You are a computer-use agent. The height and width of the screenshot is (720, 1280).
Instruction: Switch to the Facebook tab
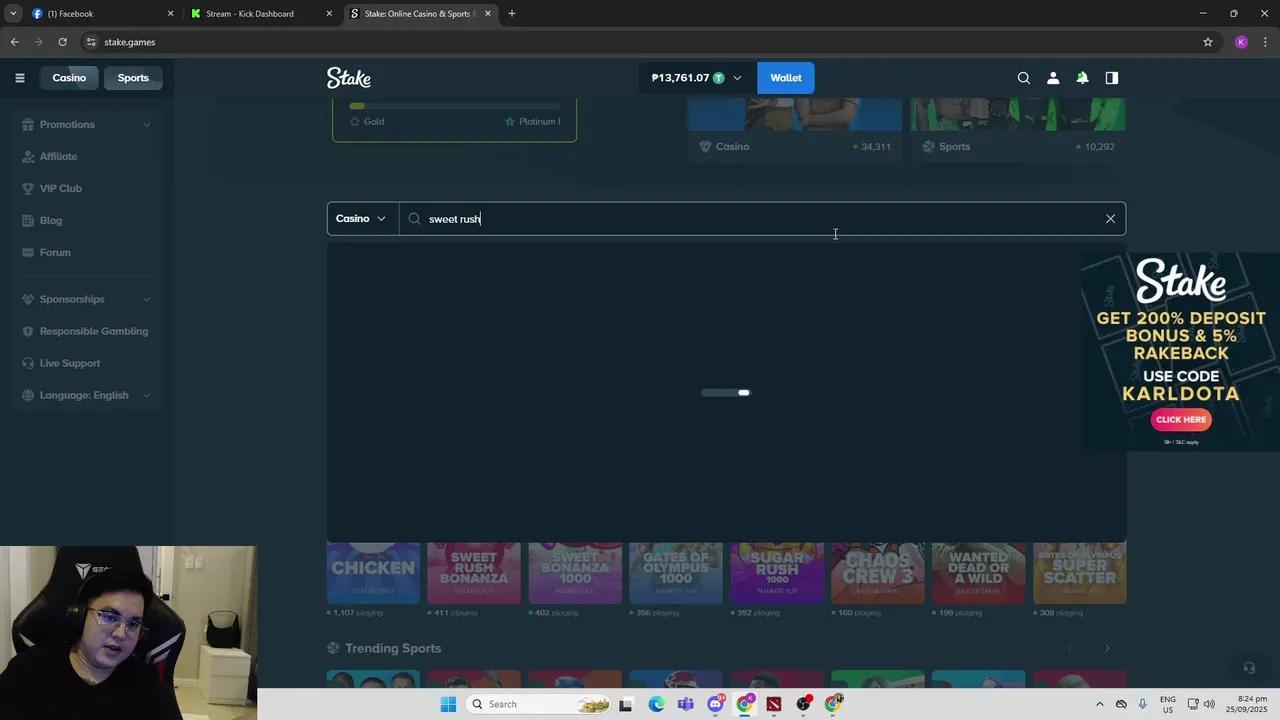coord(100,14)
